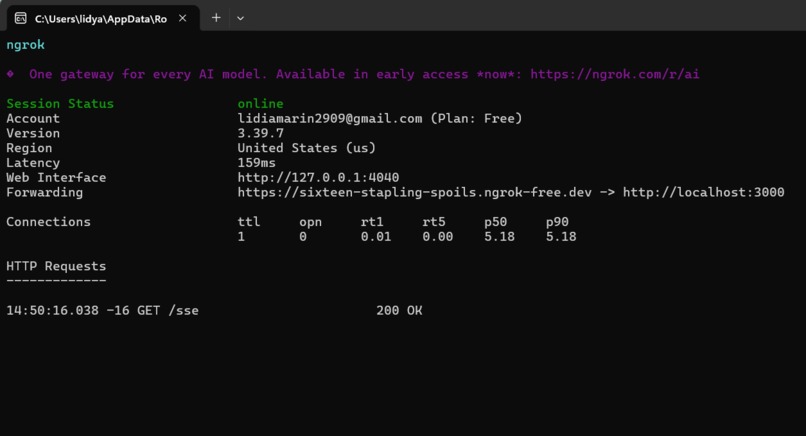
Task: Click the ngrok title text
Action: click(26, 45)
